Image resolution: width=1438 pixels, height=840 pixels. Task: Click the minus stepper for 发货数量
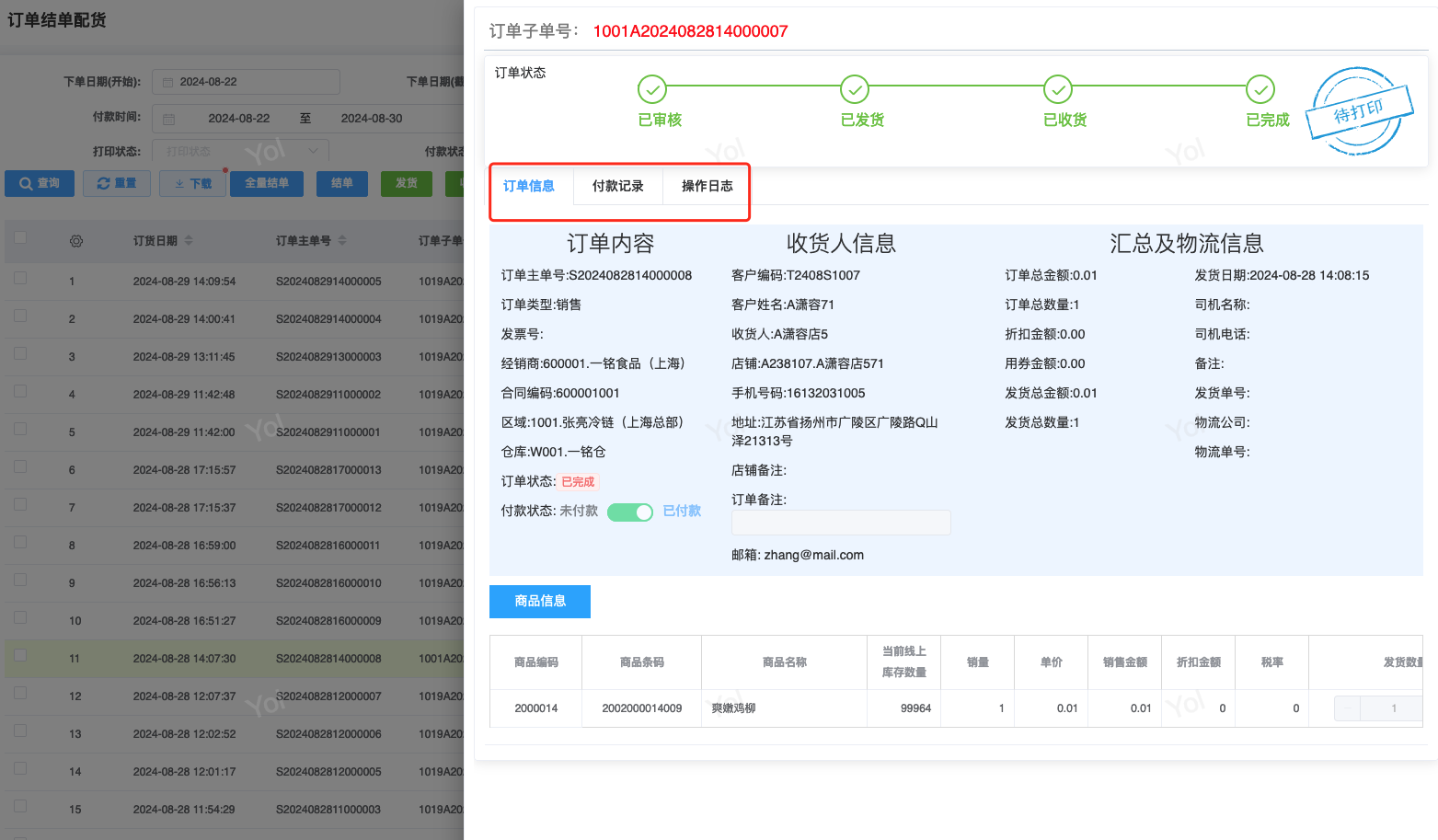click(x=1348, y=708)
